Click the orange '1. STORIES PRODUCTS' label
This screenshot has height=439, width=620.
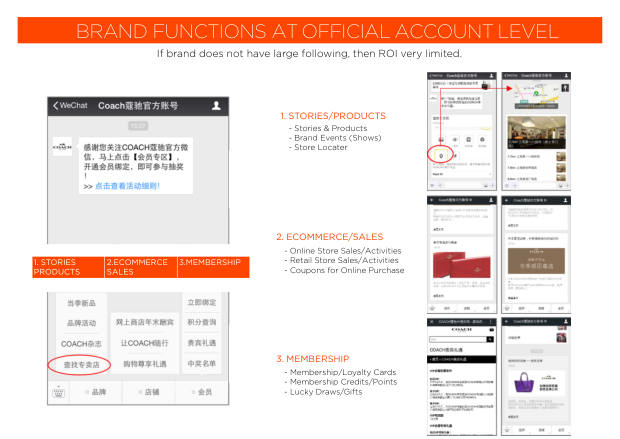[68, 267]
